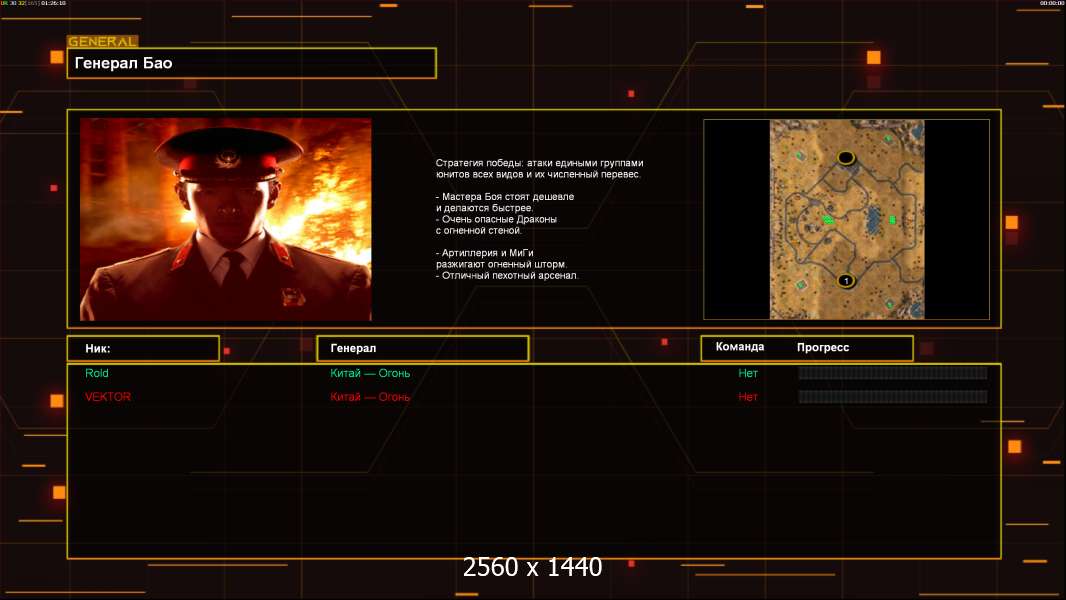Click the green "Нет" team value for Rold

point(748,373)
